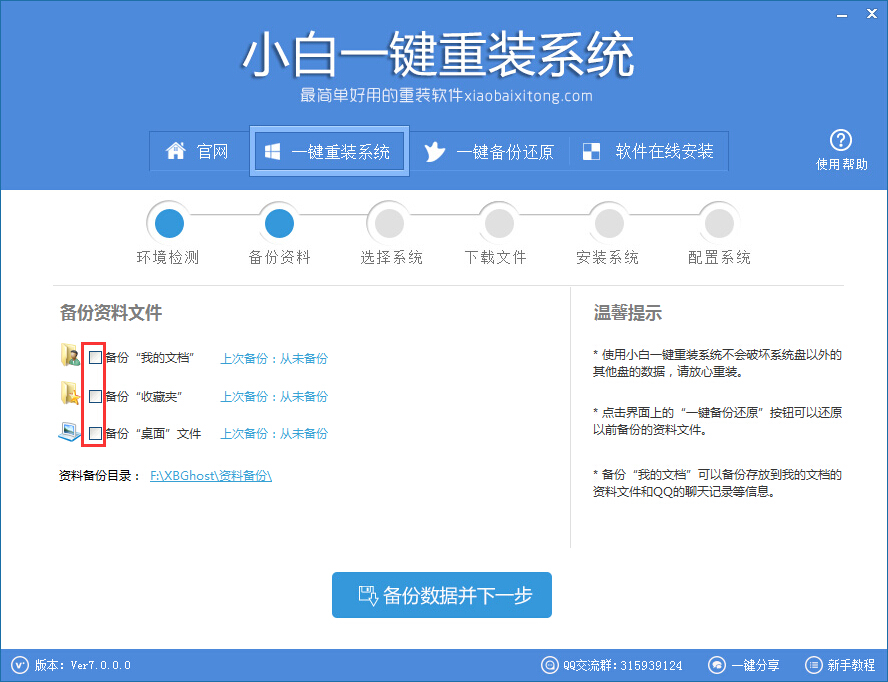The width and height of the screenshot is (888, 682).
Task: Enable backup for 我的文档
Action: click(x=95, y=356)
